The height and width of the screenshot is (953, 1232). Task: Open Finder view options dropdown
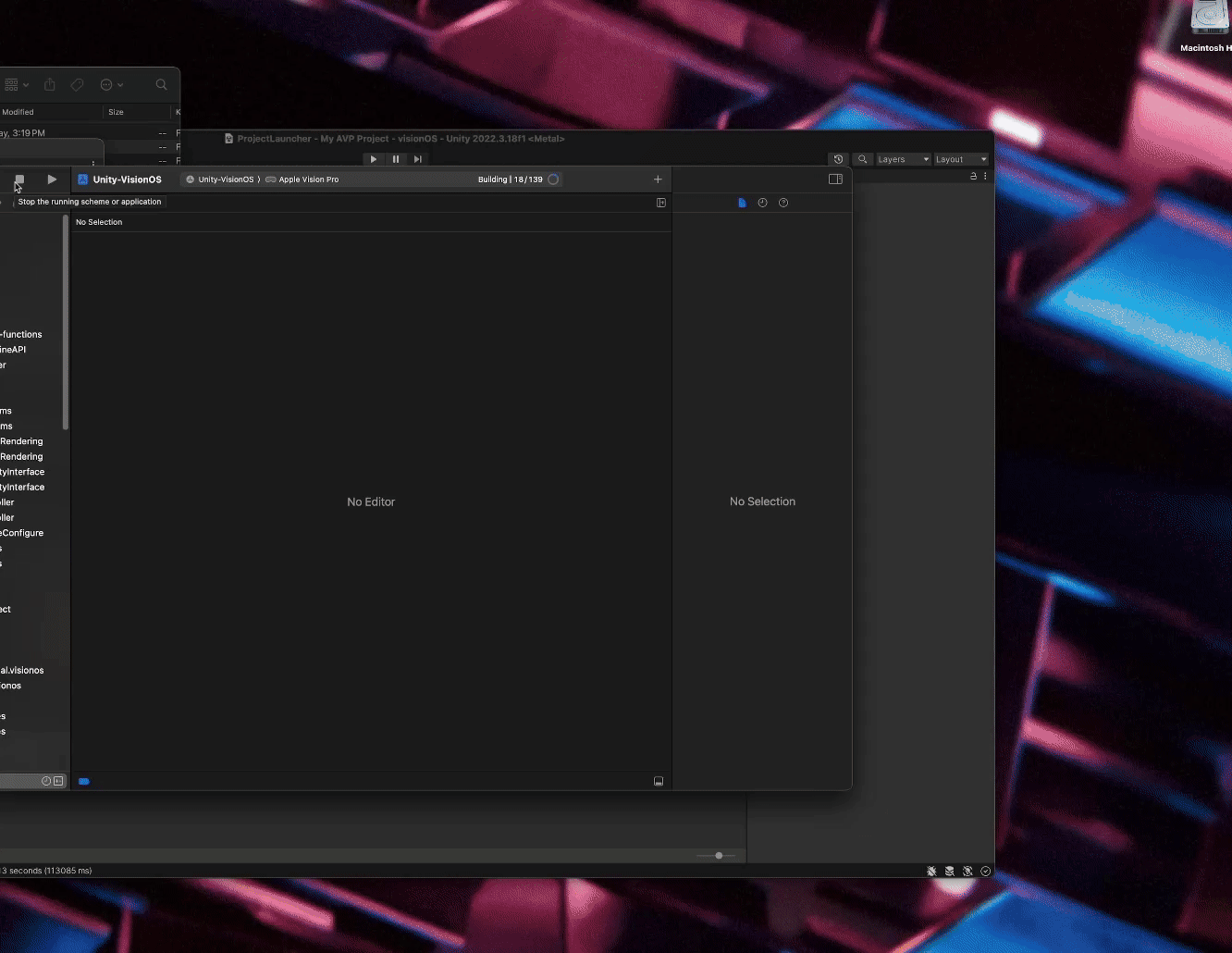(x=17, y=85)
